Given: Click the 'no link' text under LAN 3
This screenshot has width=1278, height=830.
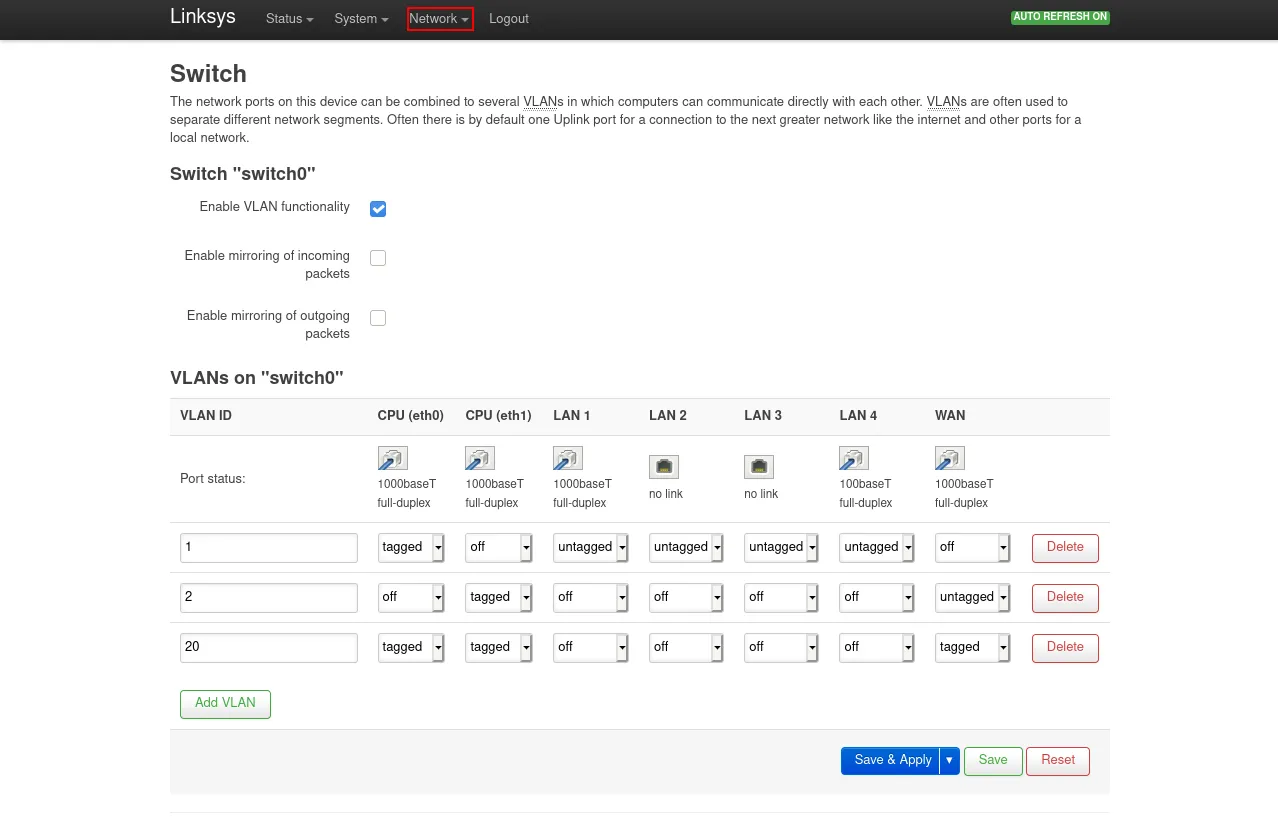Looking at the screenshot, I should (761, 495).
